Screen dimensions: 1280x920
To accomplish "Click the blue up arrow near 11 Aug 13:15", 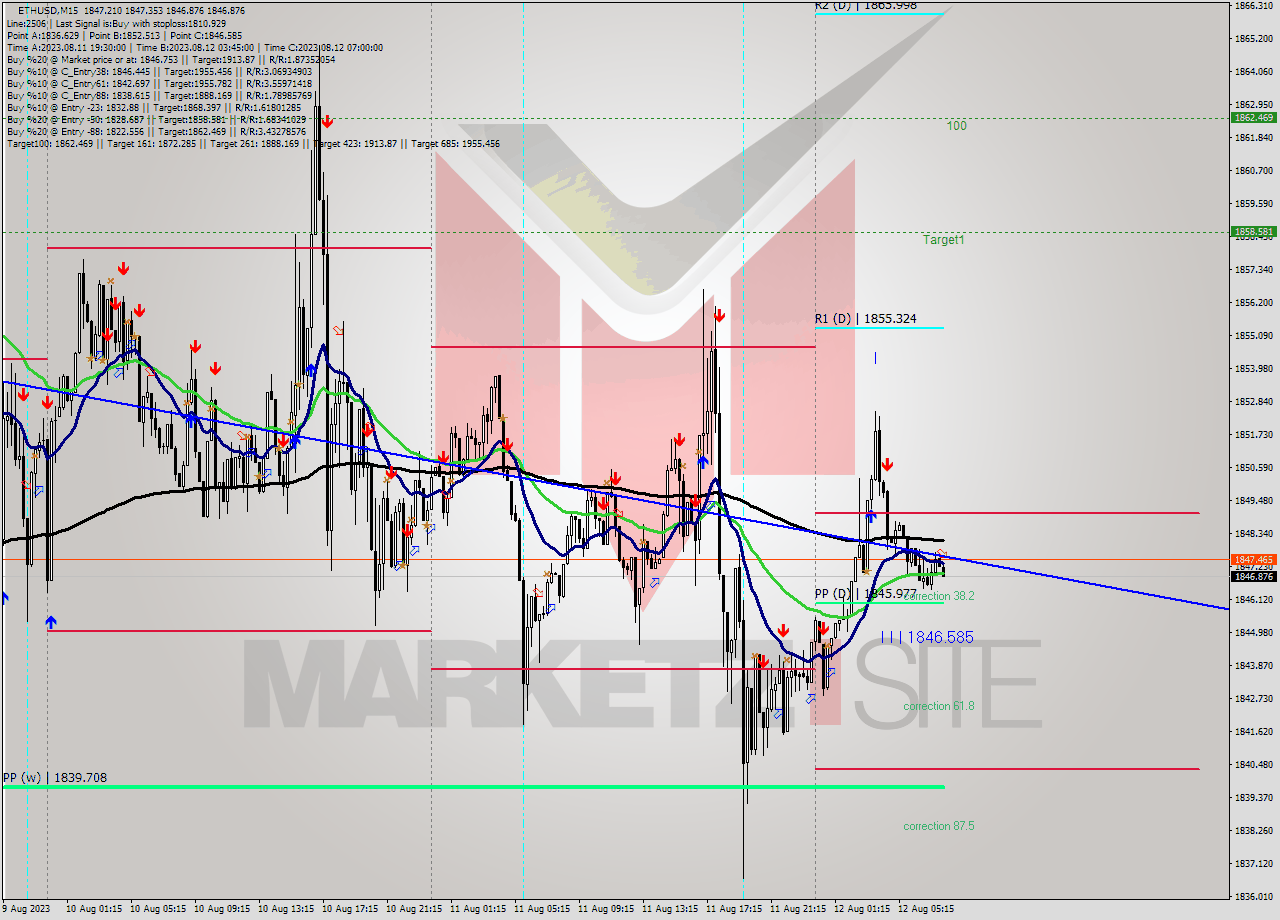I will point(702,461).
